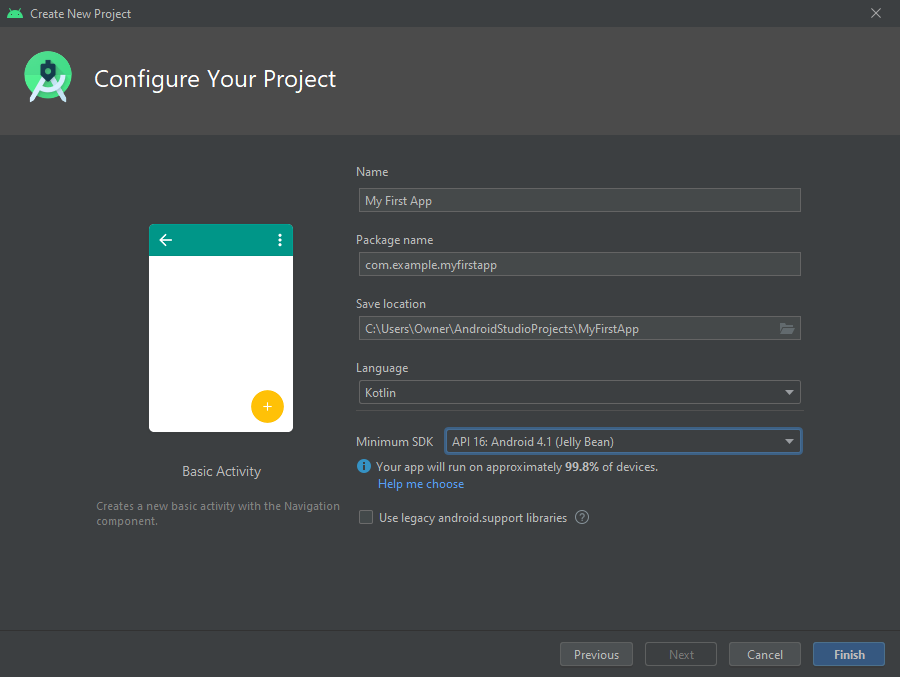Image resolution: width=900 pixels, height=677 pixels.
Task: Enable Use legacy android.support libraries checkbox
Action: tap(366, 518)
